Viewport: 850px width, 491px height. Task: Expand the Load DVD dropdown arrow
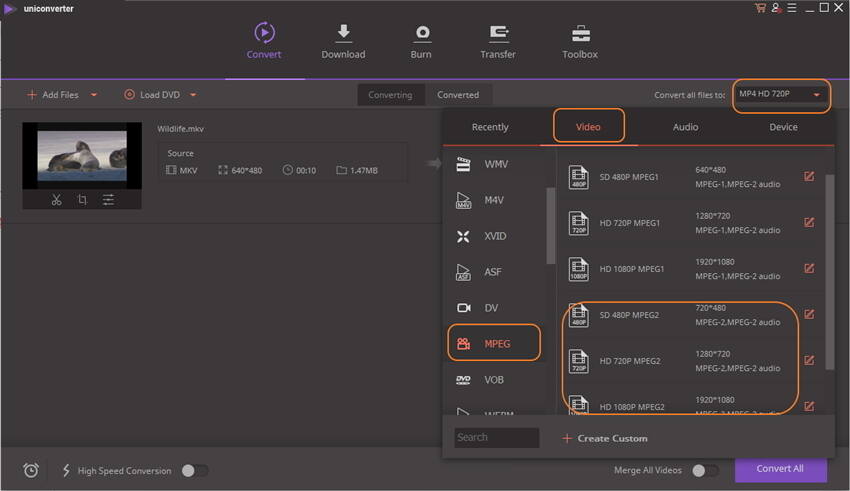[x=193, y=95]
